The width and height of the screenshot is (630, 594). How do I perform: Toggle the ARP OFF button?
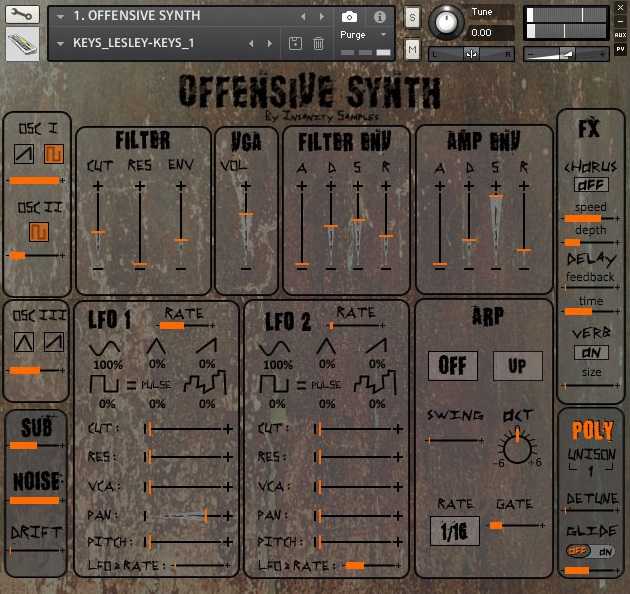point(453,366)
